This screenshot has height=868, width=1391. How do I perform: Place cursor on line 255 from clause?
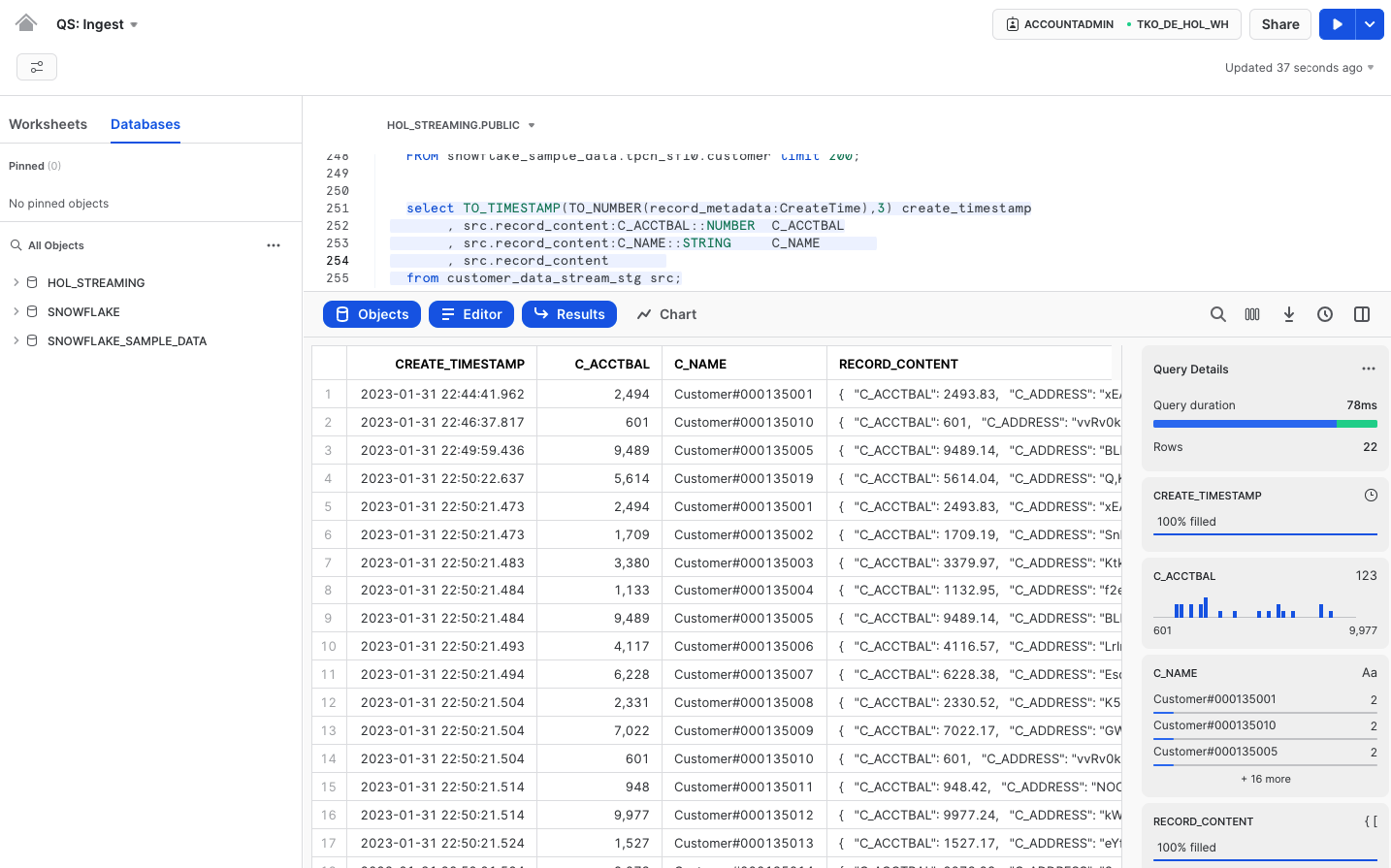pyautogui.click(x=543, y=278)
